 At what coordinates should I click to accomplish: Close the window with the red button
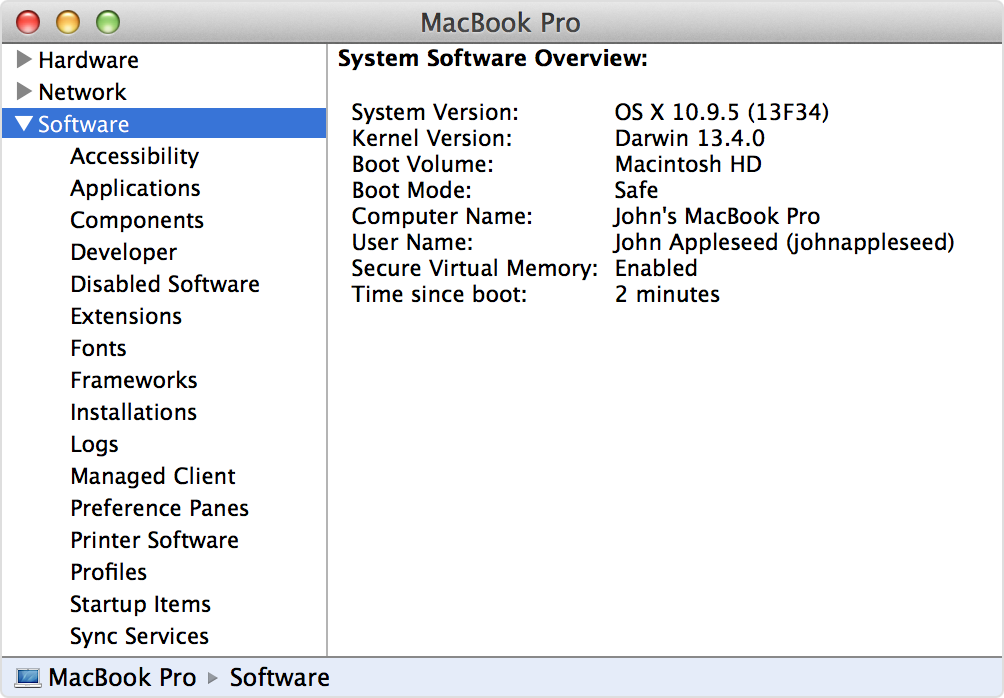tap(28, 22)
